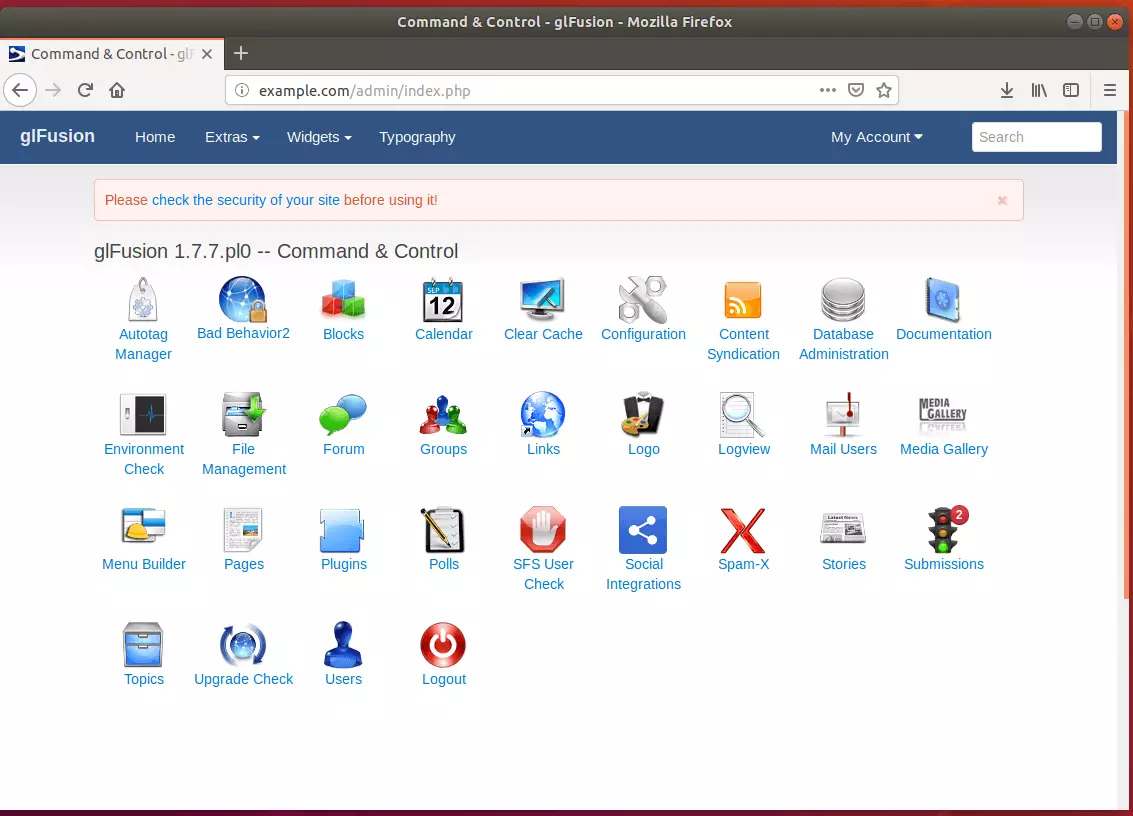Click the Upgrade Check text link
1133x816 pixels.
coord(244,679)
